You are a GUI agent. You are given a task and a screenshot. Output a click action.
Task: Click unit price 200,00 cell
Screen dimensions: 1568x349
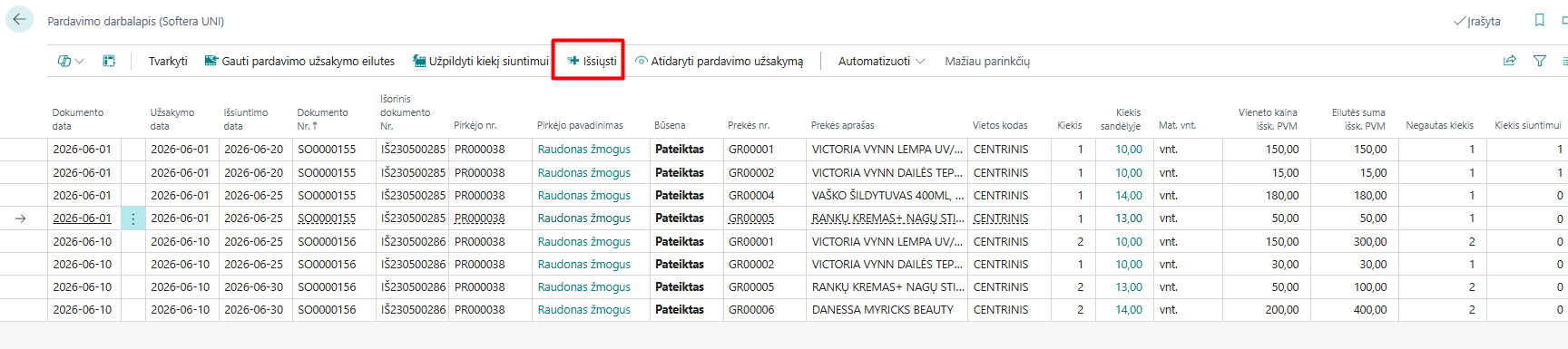1281,310
